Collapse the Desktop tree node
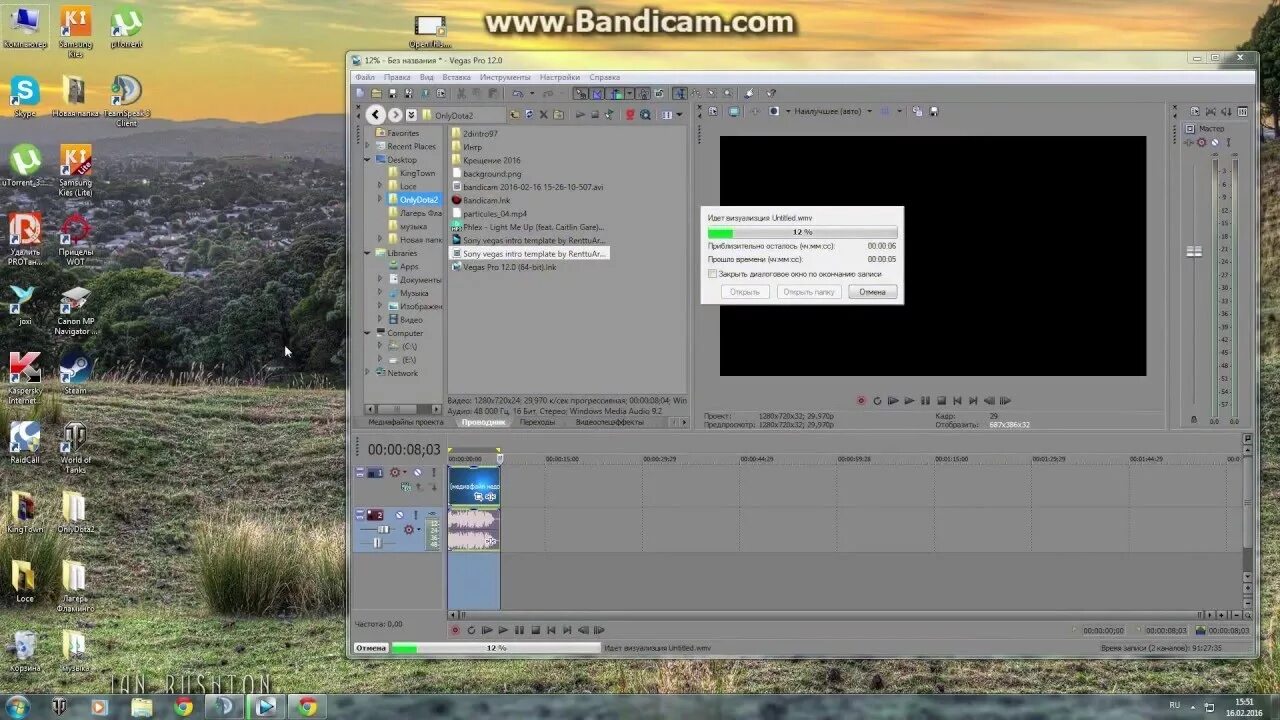 click(367, 160)
